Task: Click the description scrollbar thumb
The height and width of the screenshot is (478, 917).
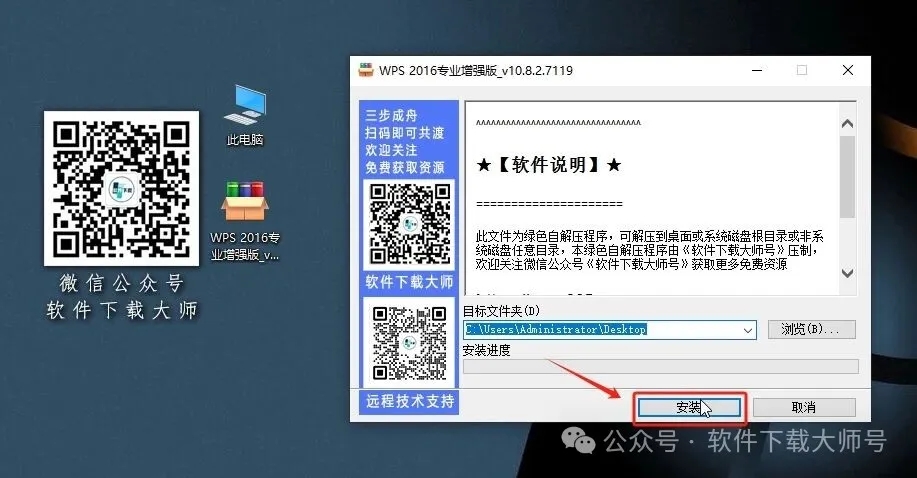Action: click(x=847, y=177)
